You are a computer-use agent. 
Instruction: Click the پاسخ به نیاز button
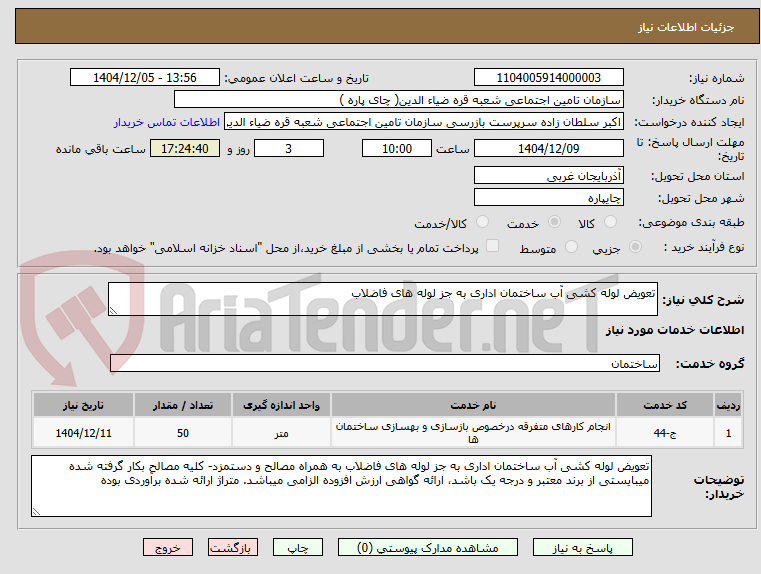point(582,547)
